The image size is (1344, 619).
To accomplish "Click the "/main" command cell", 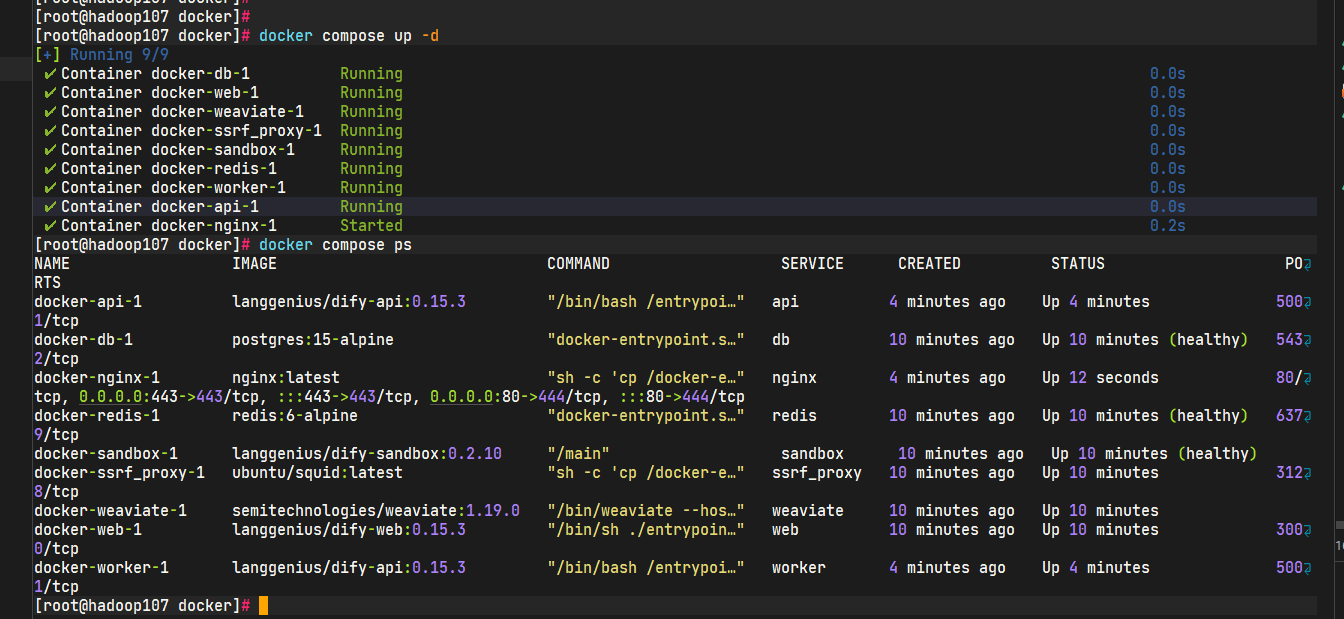I will click(x=578, y=454).
